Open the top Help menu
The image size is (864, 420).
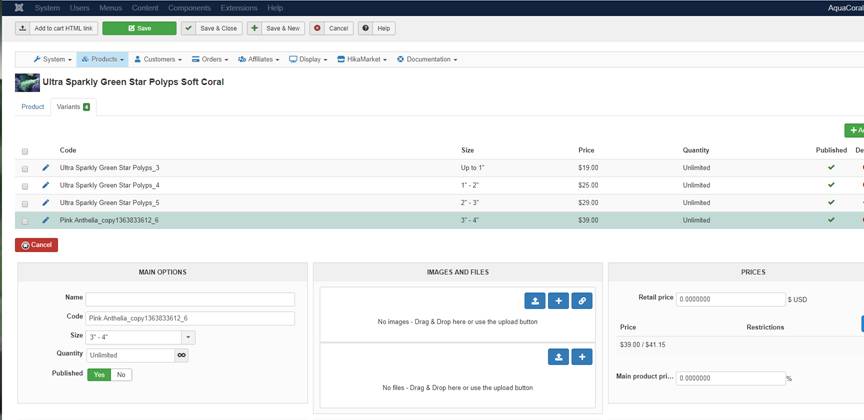pos(275,8)
